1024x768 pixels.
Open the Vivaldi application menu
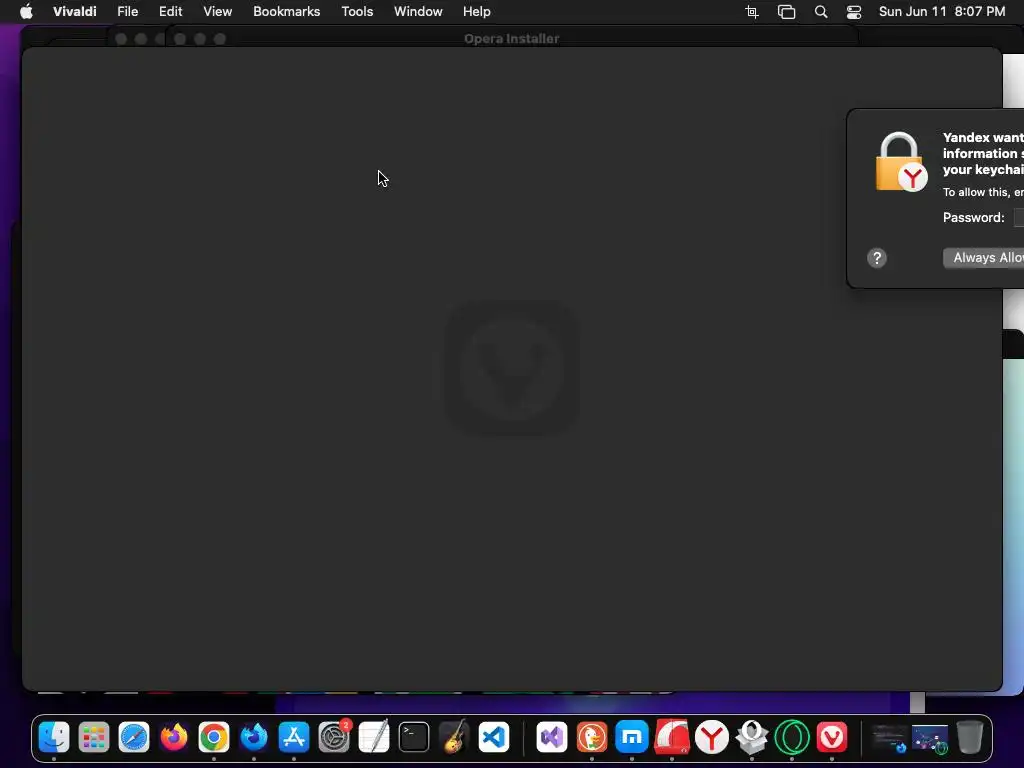click(74, 12)
